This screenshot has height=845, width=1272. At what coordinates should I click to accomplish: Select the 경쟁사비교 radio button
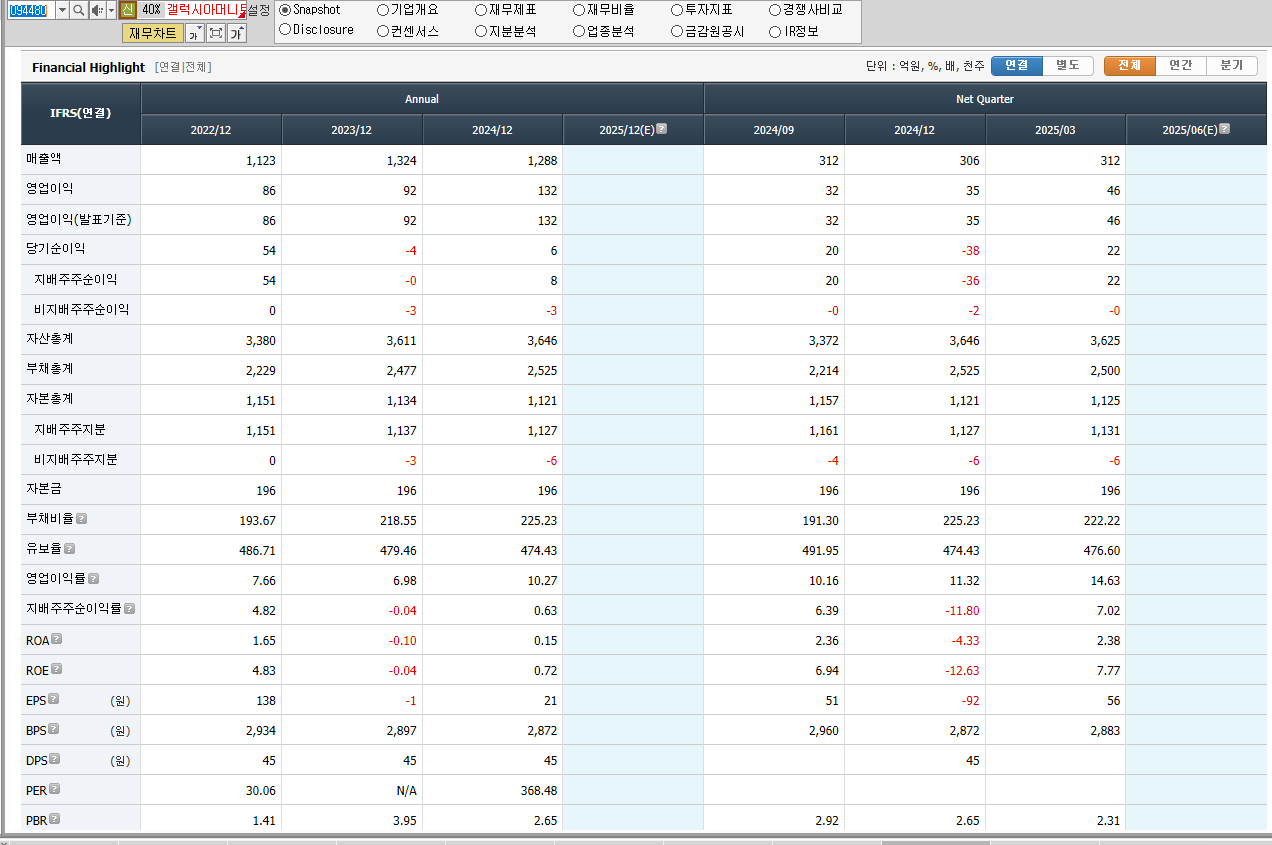click(x=775, y=10)
